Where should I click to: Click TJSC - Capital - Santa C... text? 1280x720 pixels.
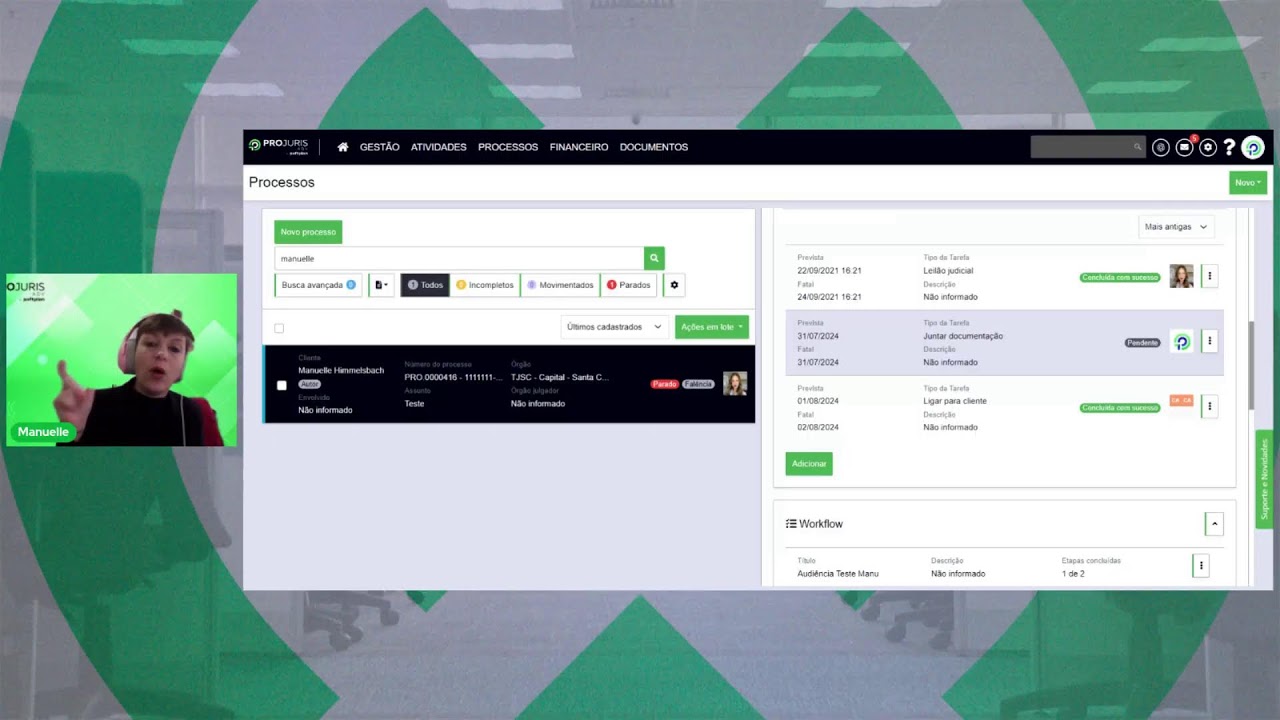(x=560, y=377)
